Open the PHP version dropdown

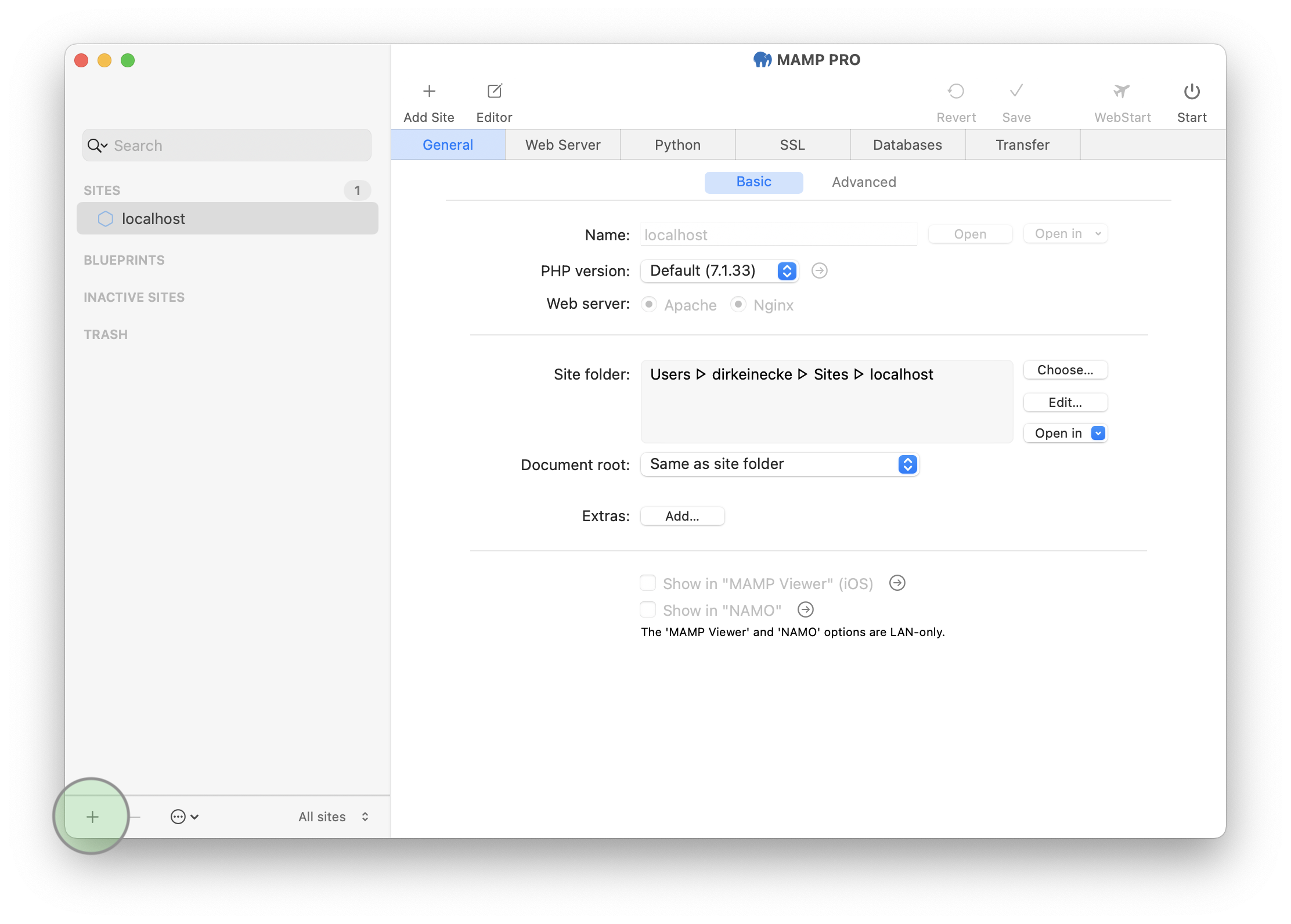point(720,270)
